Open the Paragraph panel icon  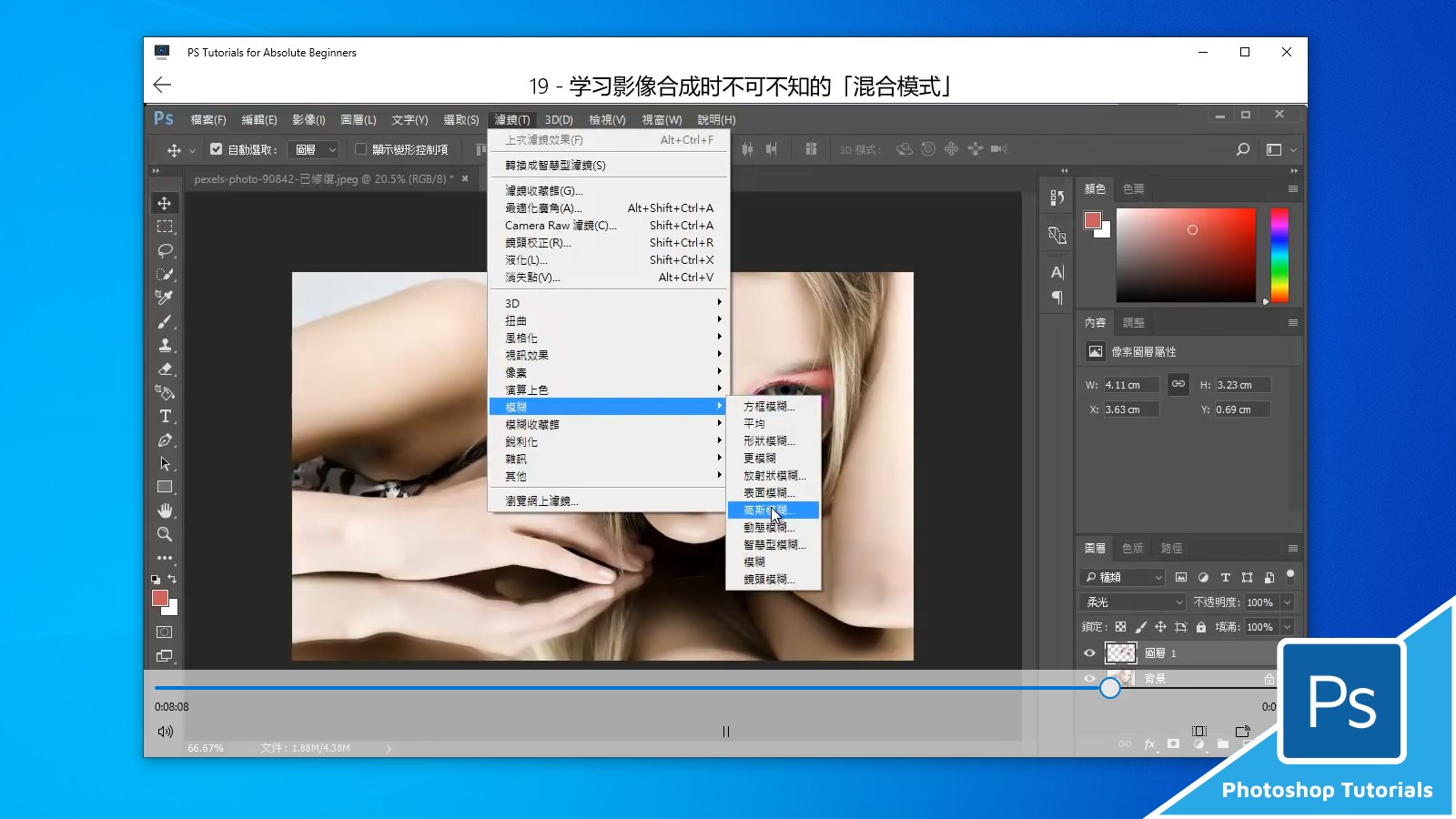pos(1057,298)
